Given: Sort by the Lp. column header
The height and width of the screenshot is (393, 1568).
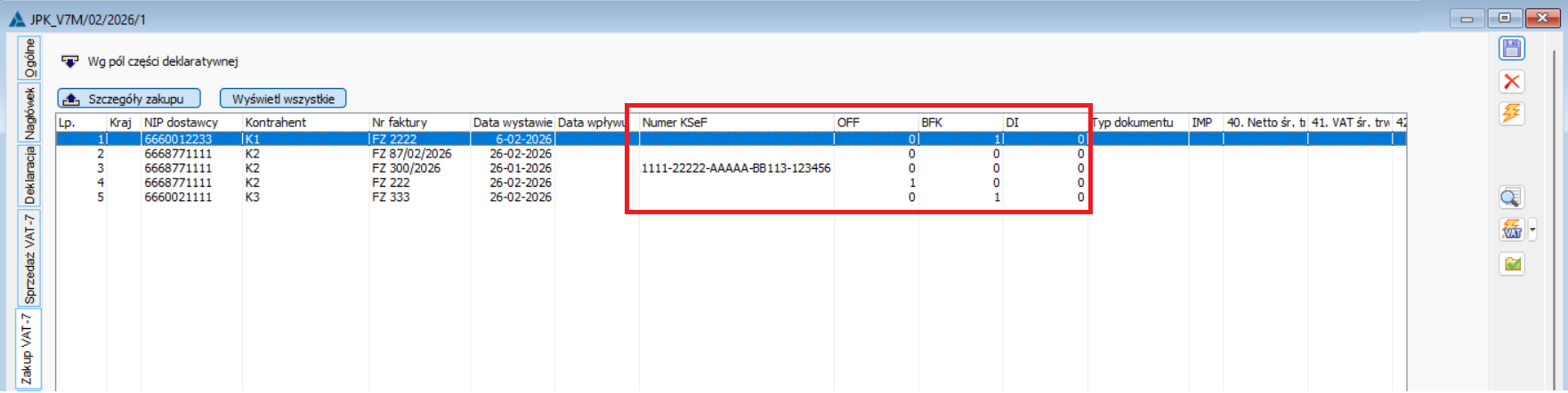Looking at the screenshot, I should [x=81, y=122].
